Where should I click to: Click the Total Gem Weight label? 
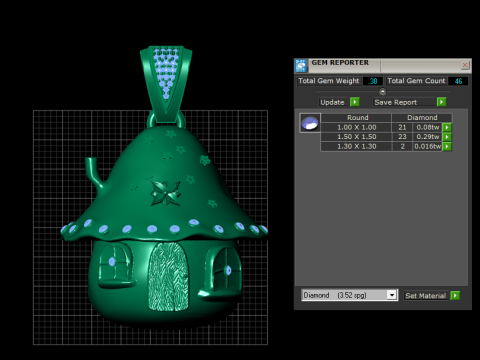click(329, 81)
